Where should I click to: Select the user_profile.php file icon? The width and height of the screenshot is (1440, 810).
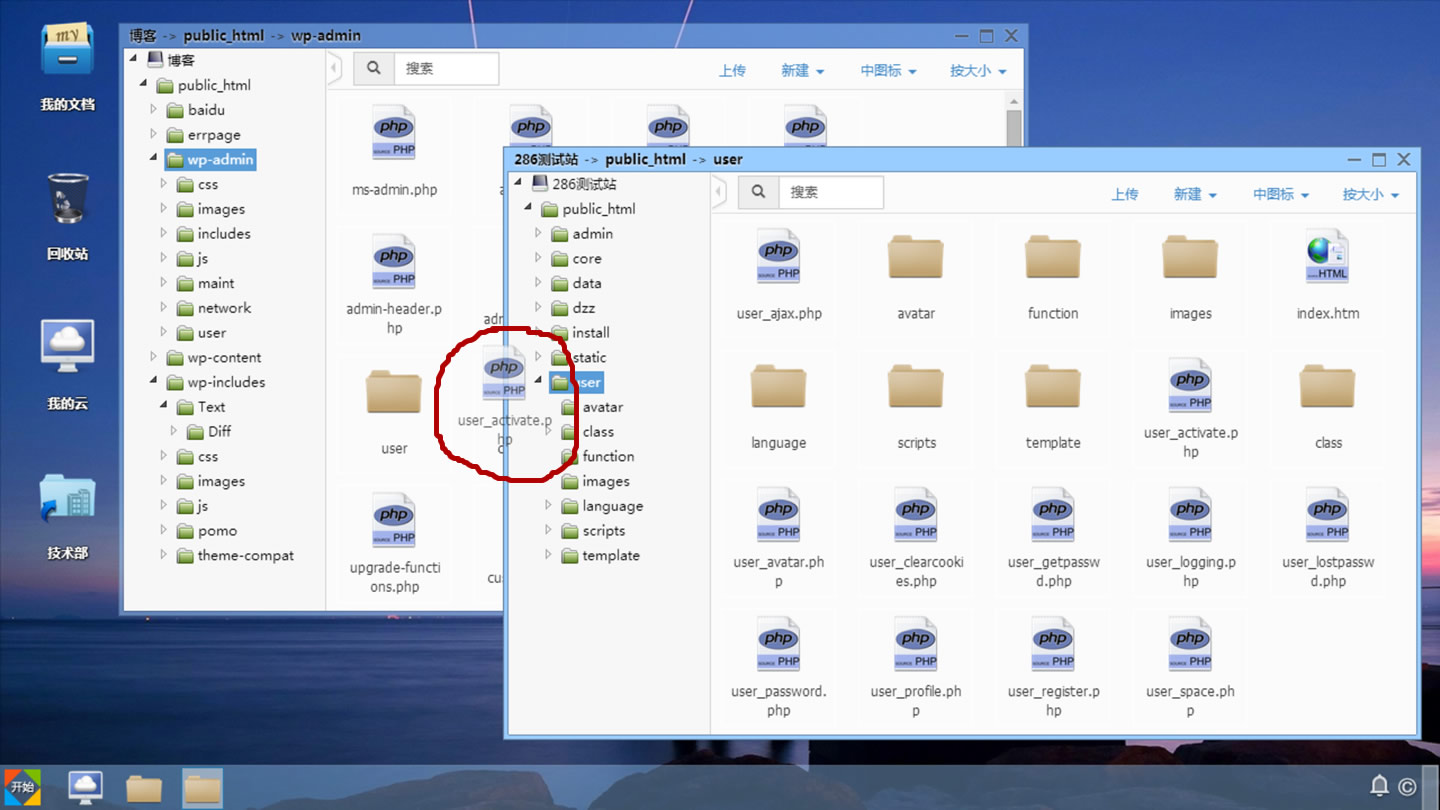tap(916, 644)
